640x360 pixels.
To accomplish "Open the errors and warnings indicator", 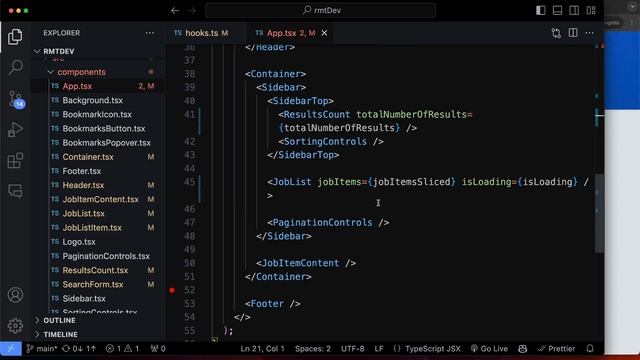I will 122,349.
